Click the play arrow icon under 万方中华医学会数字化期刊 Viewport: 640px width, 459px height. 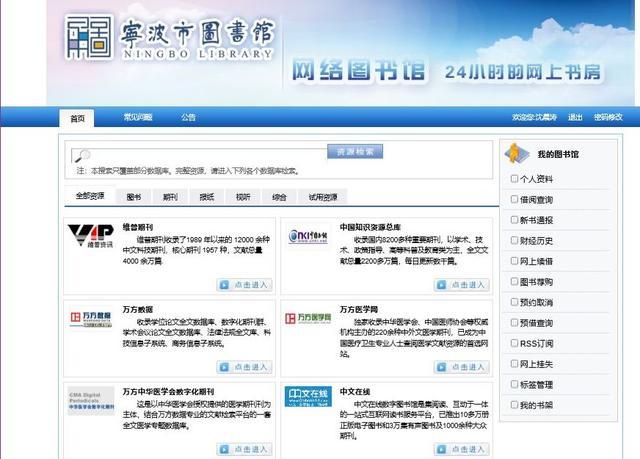[x=224, y=449]
